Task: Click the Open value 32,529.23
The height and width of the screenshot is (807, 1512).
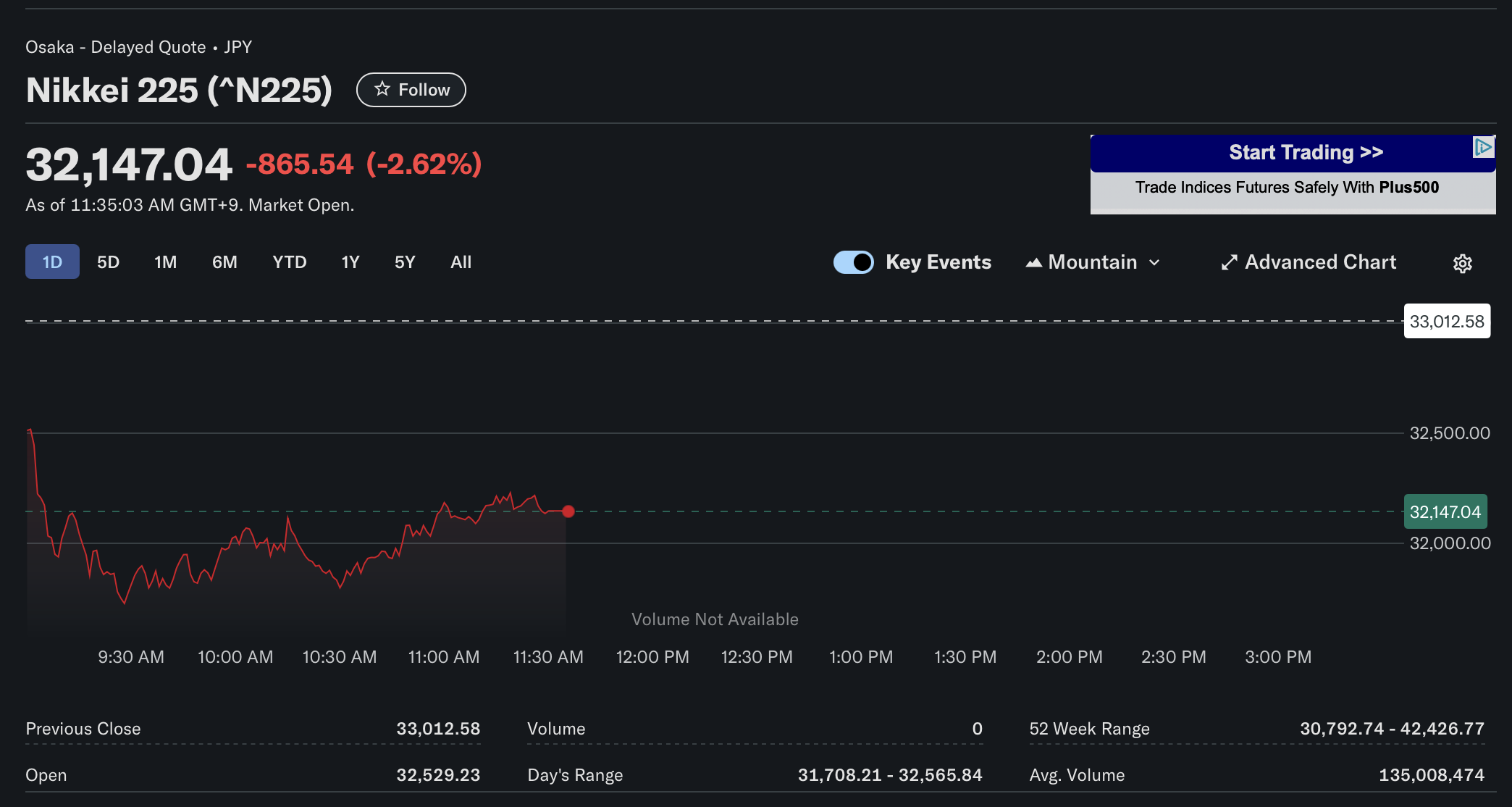Action: pos(438,775)
